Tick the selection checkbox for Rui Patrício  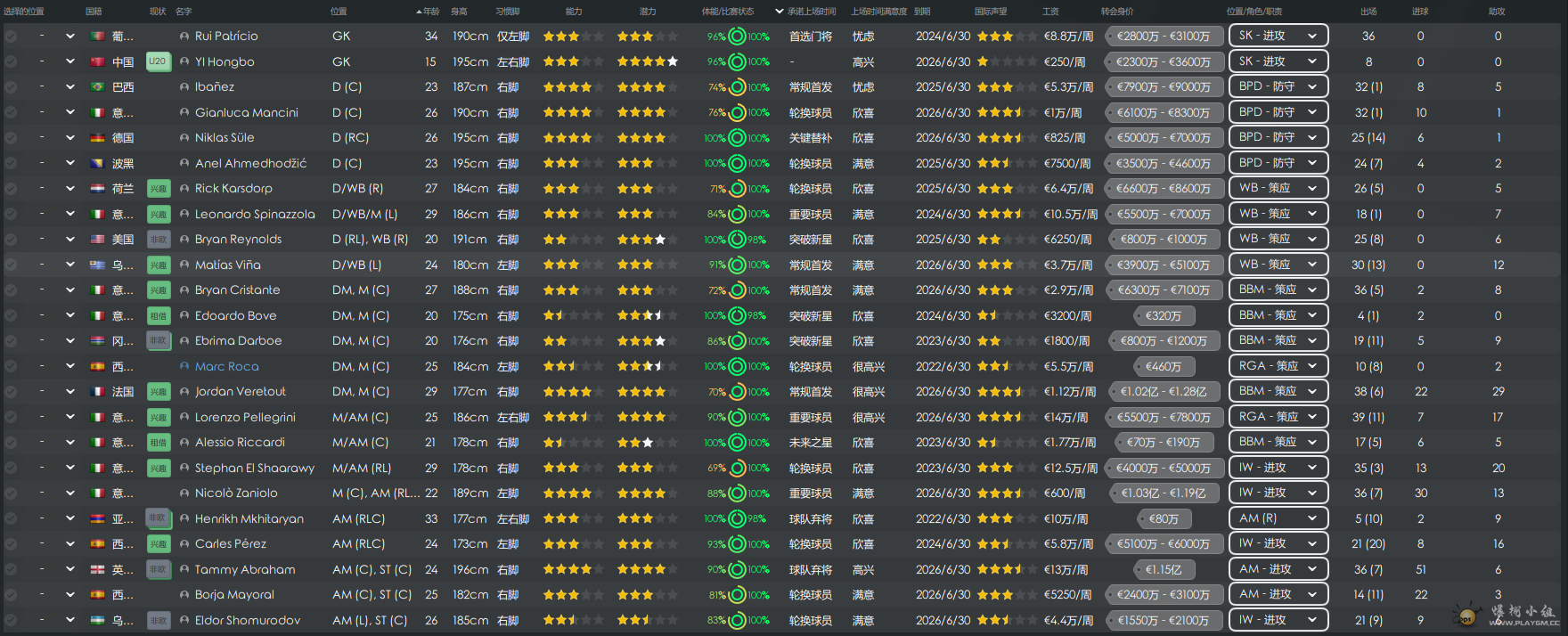11,37
